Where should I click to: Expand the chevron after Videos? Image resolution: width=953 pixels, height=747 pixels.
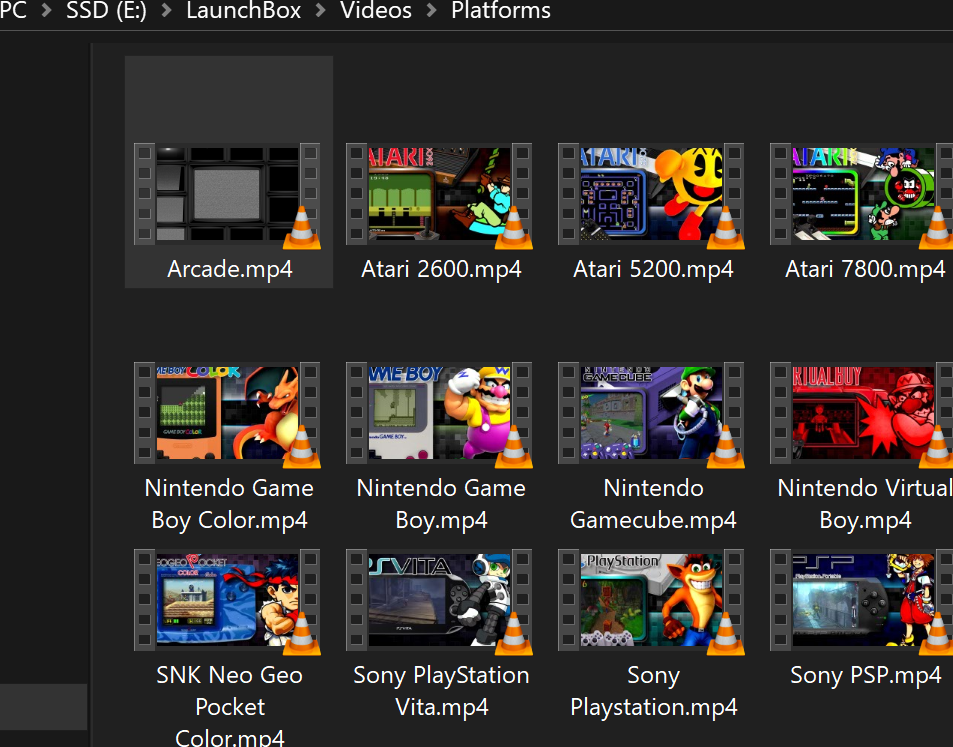tap(432, 10)
